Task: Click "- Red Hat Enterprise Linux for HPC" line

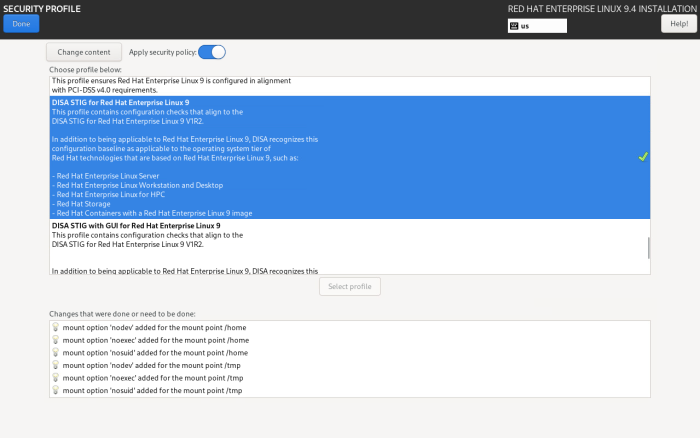Action: 108,195
